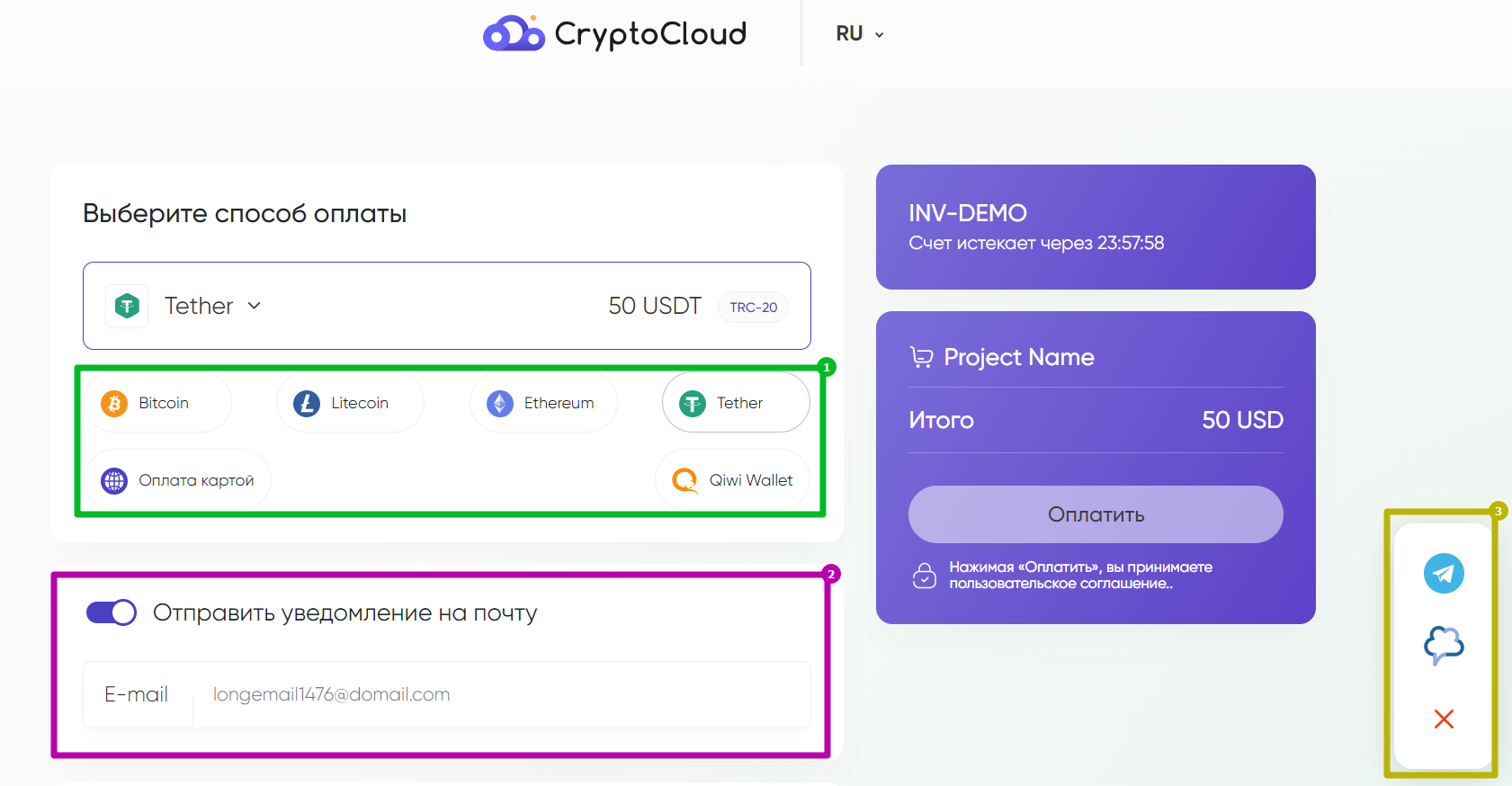Image resolution: width=1512 pixels, height=786 pixels.
Task: Click the CryptoCloud logo icon
Action: click(x=514, y=34)
